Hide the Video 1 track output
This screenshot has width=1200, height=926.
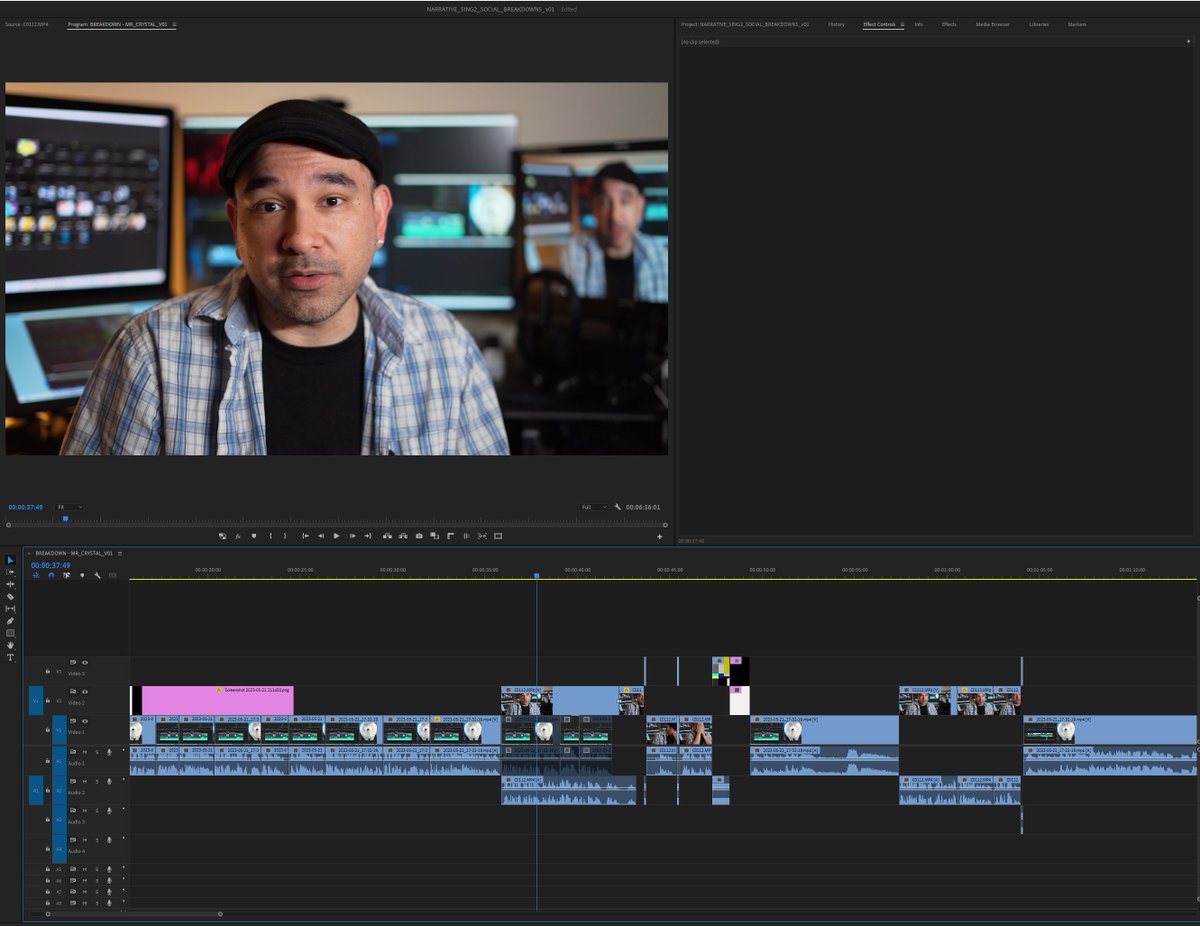[x=85, y=721]
